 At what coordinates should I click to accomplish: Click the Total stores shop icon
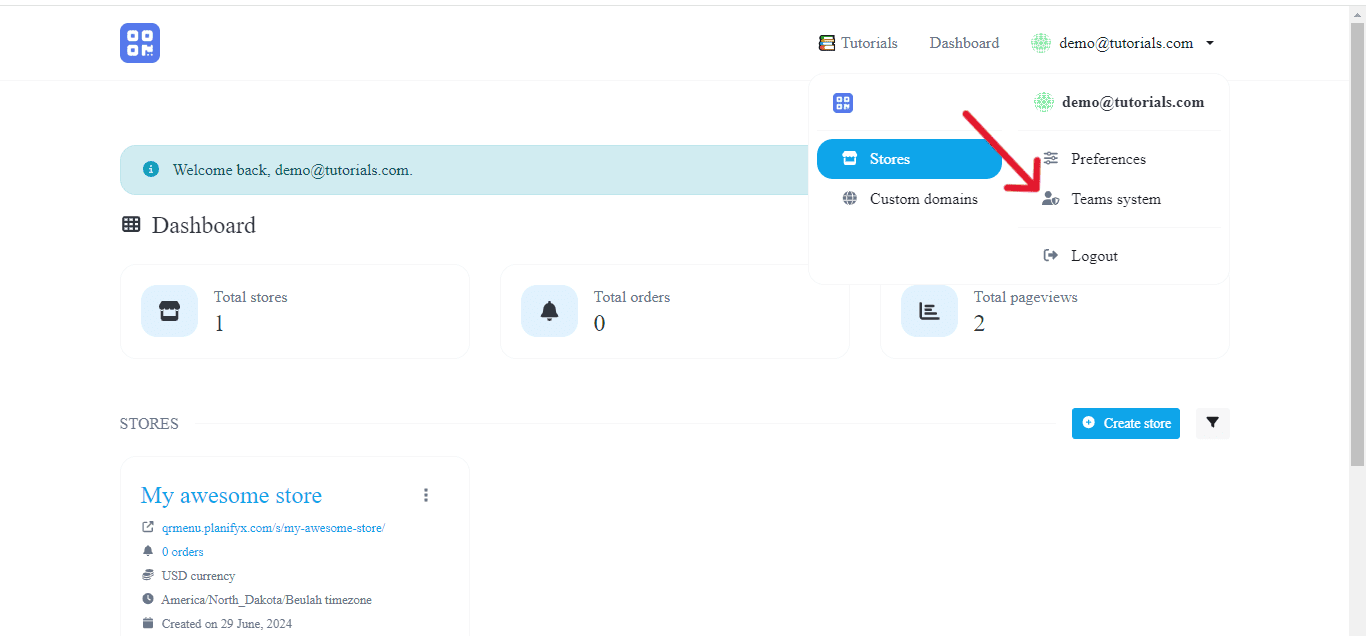[169, 311]
